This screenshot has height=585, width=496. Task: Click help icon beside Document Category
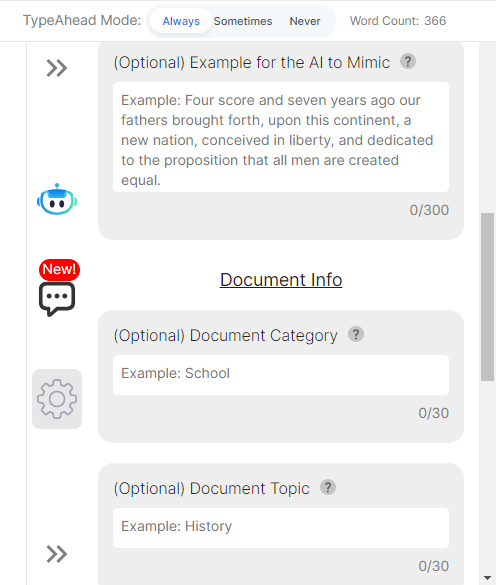(356, 334)
